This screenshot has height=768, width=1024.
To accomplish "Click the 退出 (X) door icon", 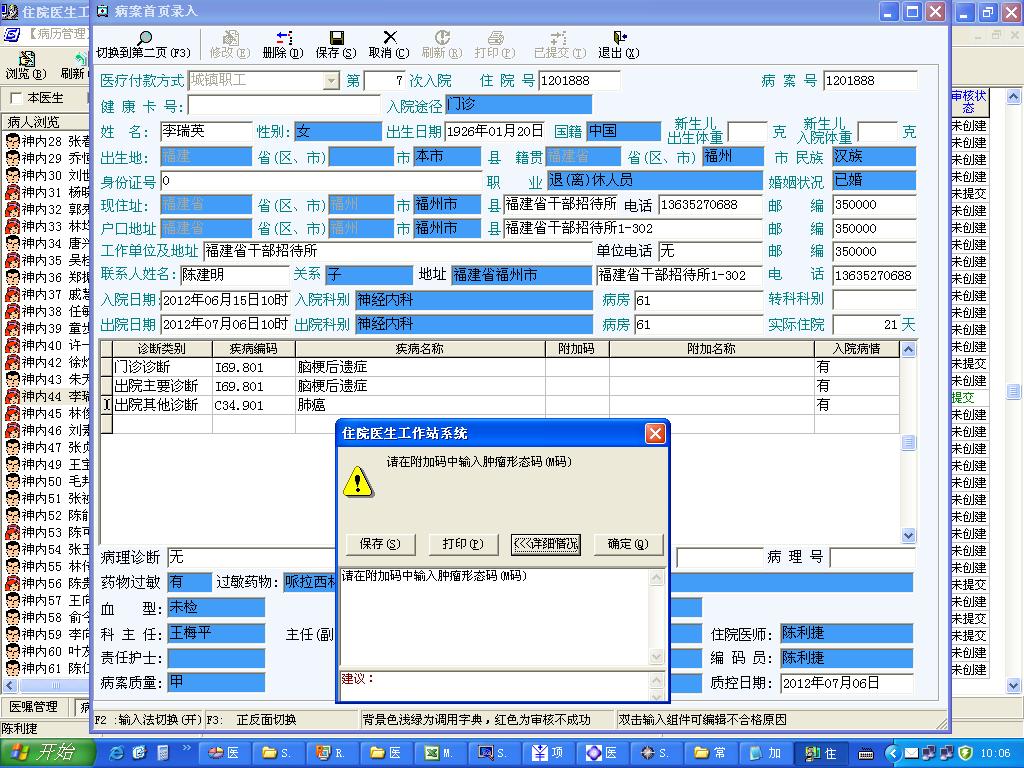I will pos(619,38).
